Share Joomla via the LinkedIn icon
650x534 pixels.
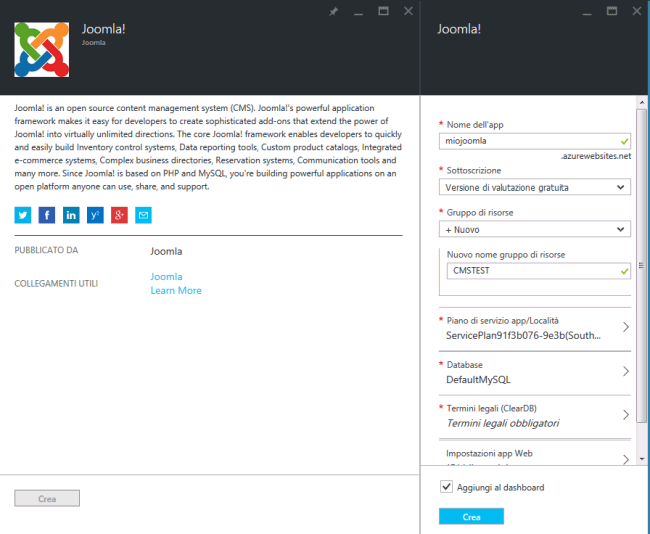pyautogui.click(x=71, y=215)
